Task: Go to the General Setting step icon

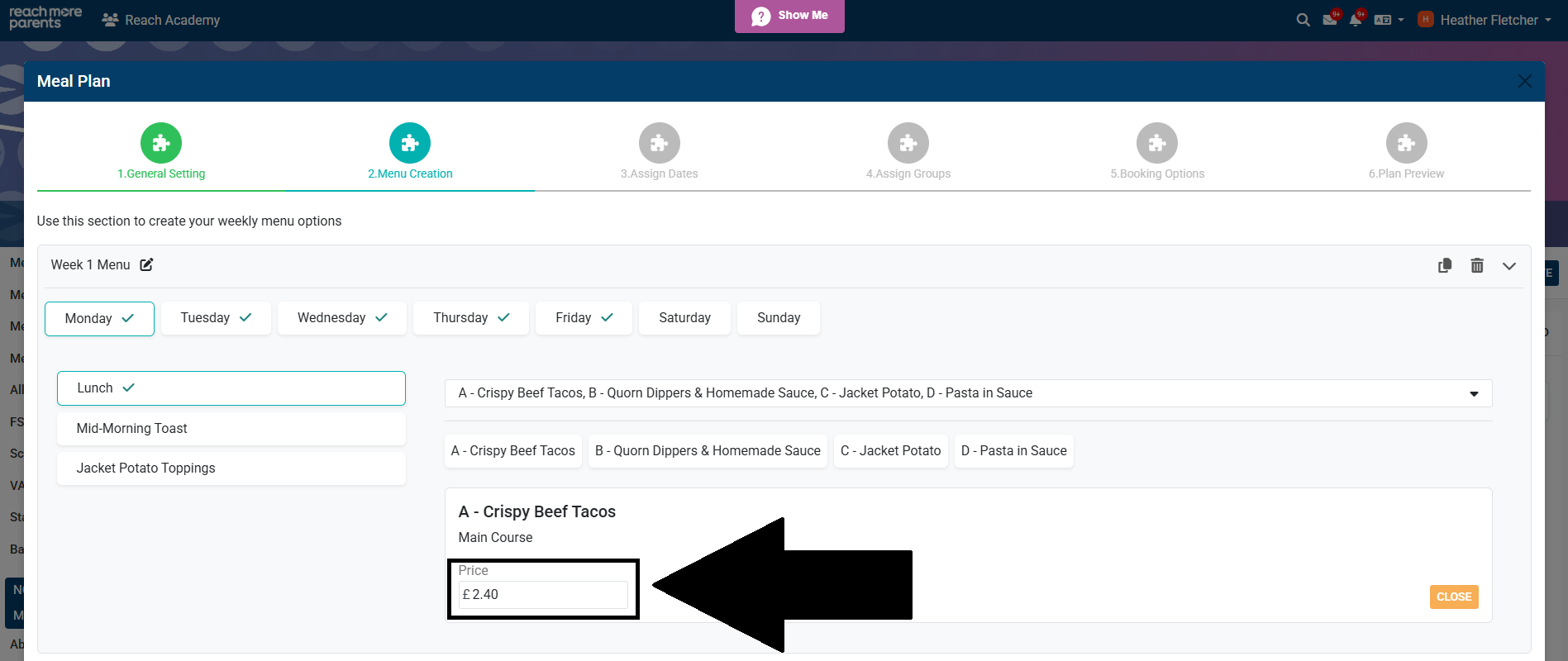Action: pos(161,144)
